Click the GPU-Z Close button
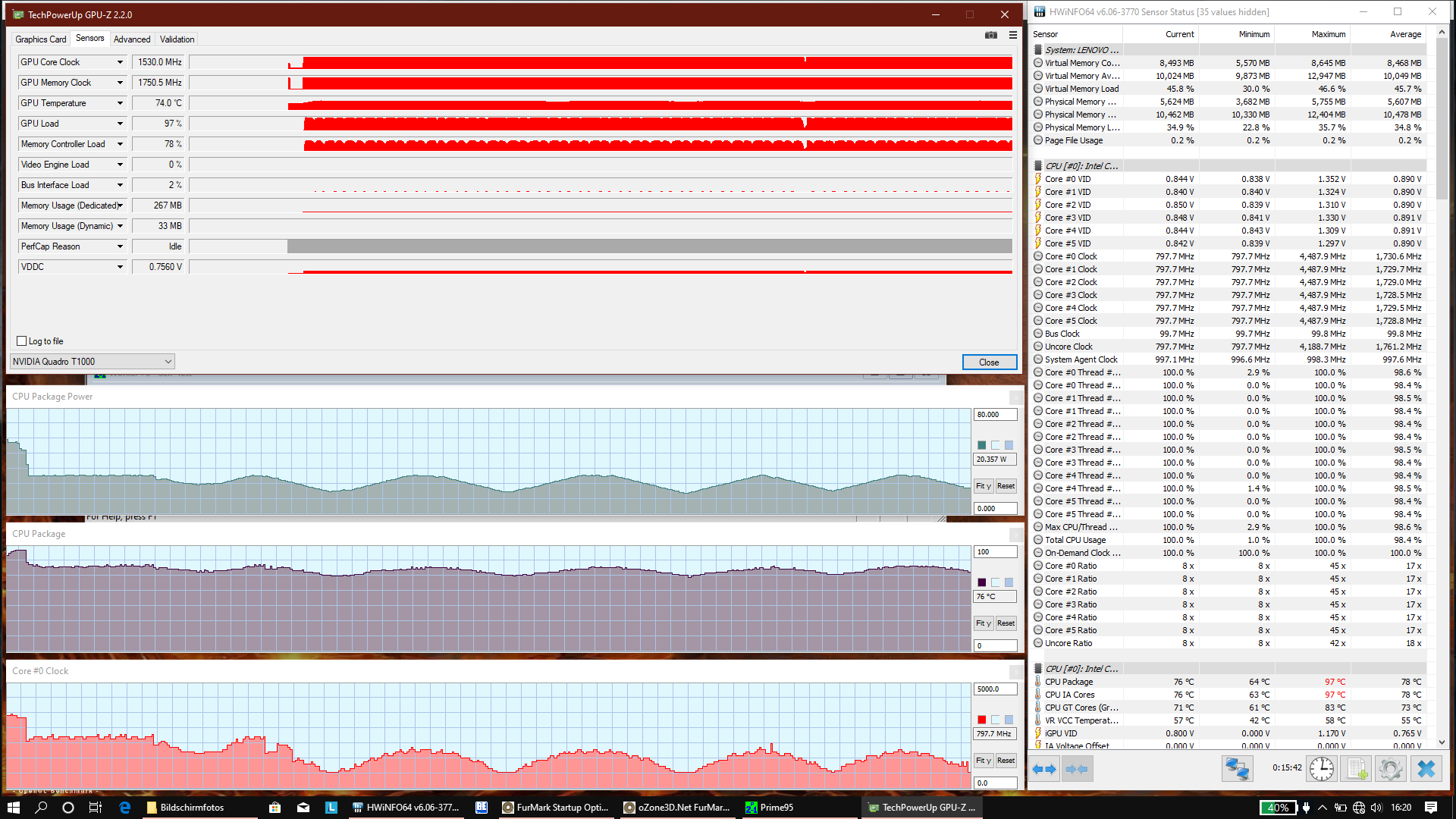 coord(989,362)
